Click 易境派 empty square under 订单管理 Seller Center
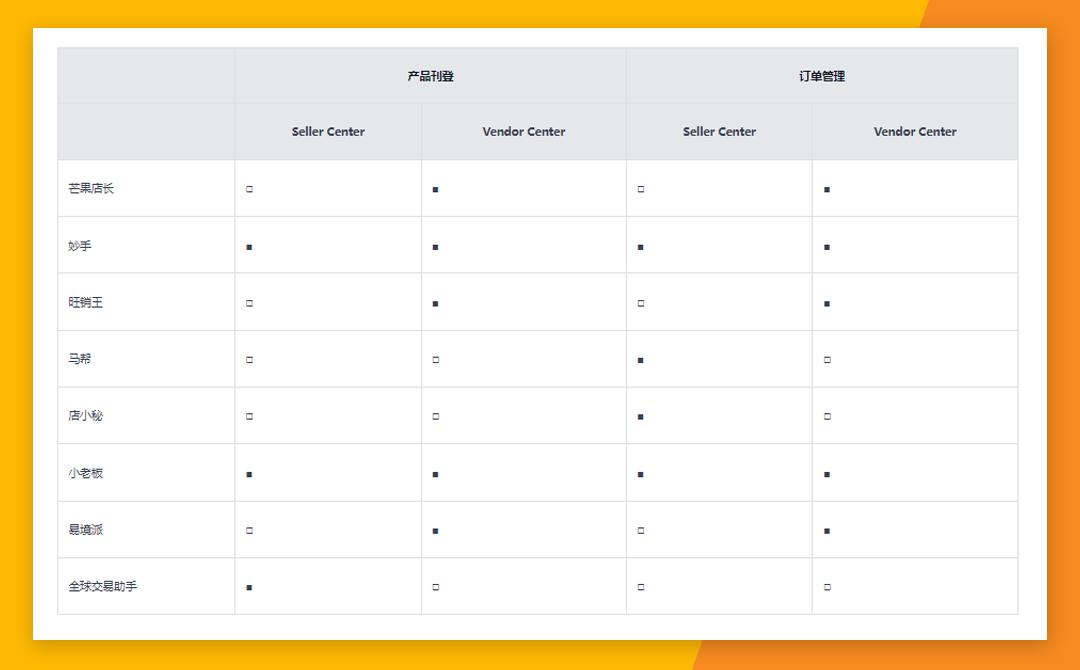The image size is (1080, 670). 641,530
